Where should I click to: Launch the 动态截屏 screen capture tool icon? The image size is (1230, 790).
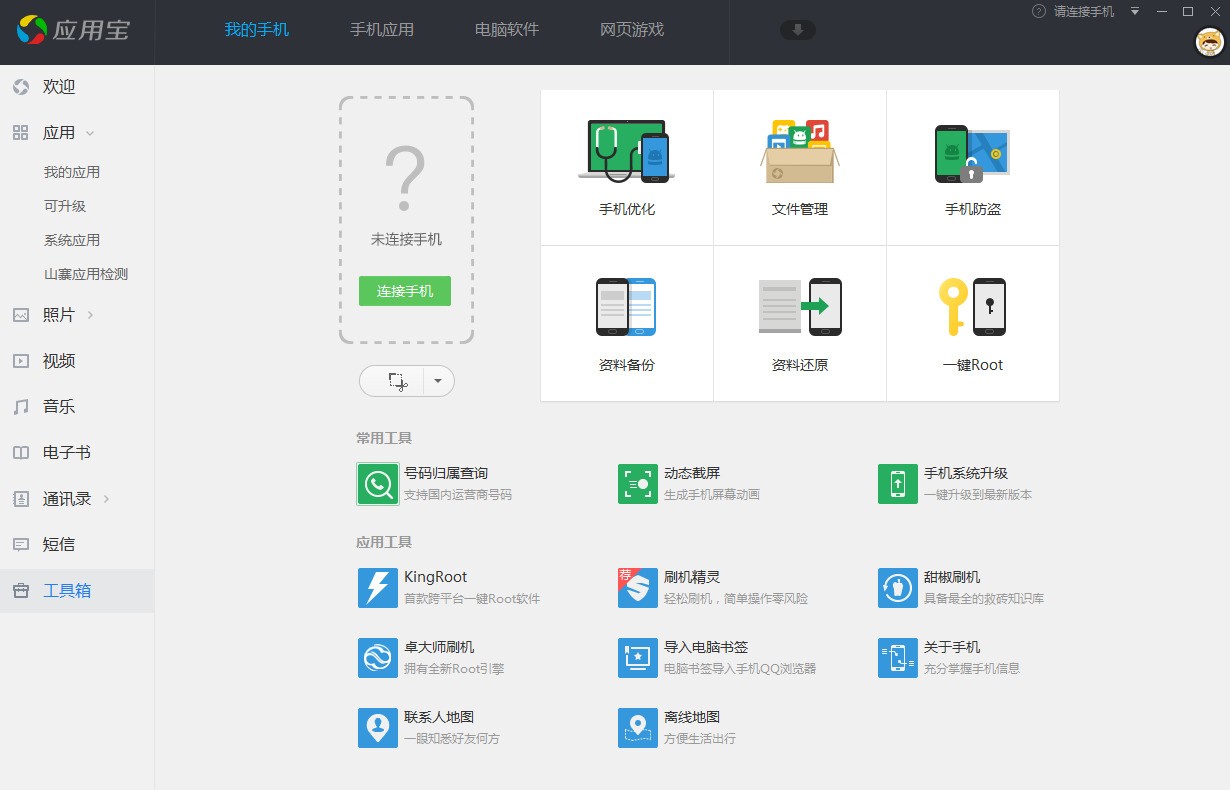coord(638,484)
